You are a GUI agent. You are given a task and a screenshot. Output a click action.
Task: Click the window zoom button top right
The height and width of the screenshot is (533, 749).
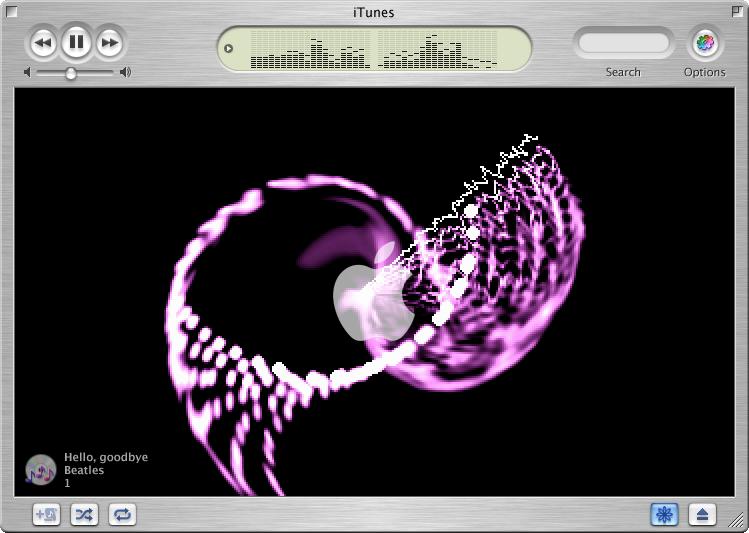(738, 11)
